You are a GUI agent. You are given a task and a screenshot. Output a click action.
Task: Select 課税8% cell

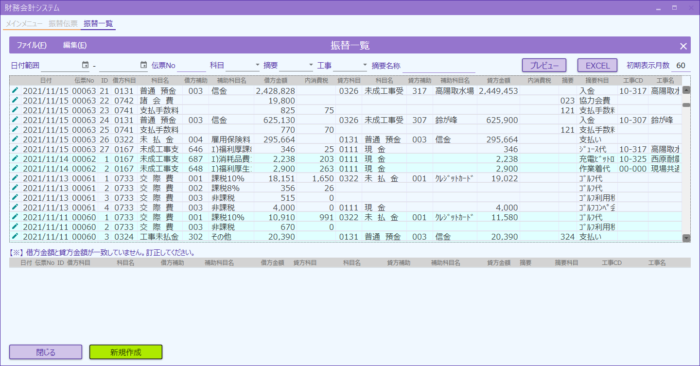coord(231,188)
